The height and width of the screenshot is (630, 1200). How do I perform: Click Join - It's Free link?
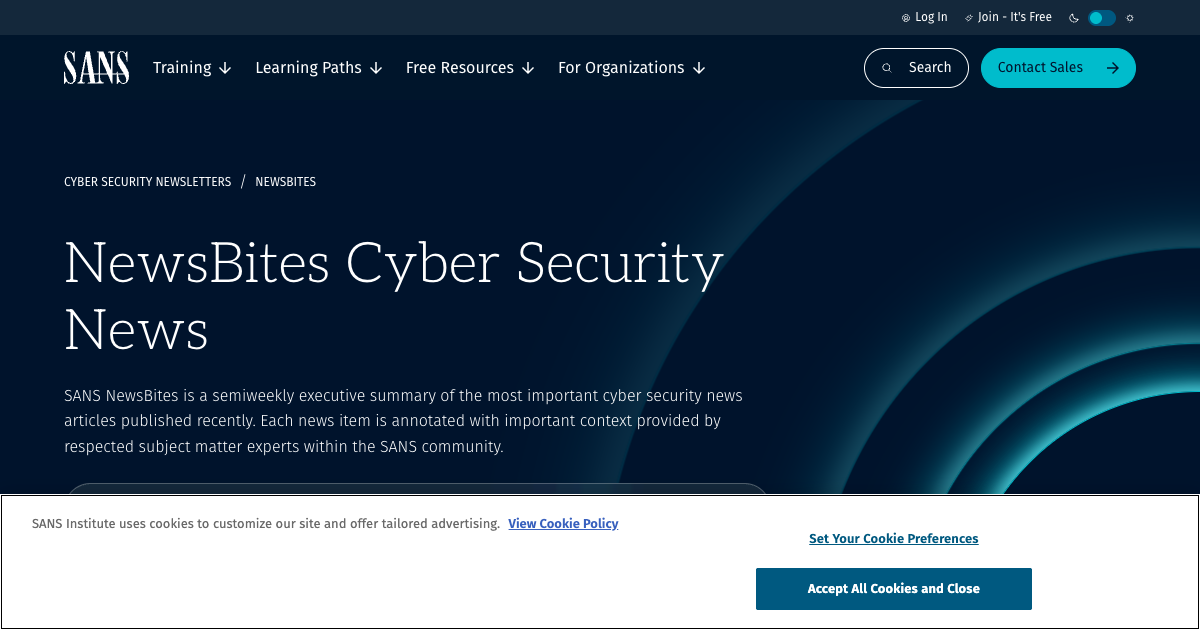pos(1015,18)
